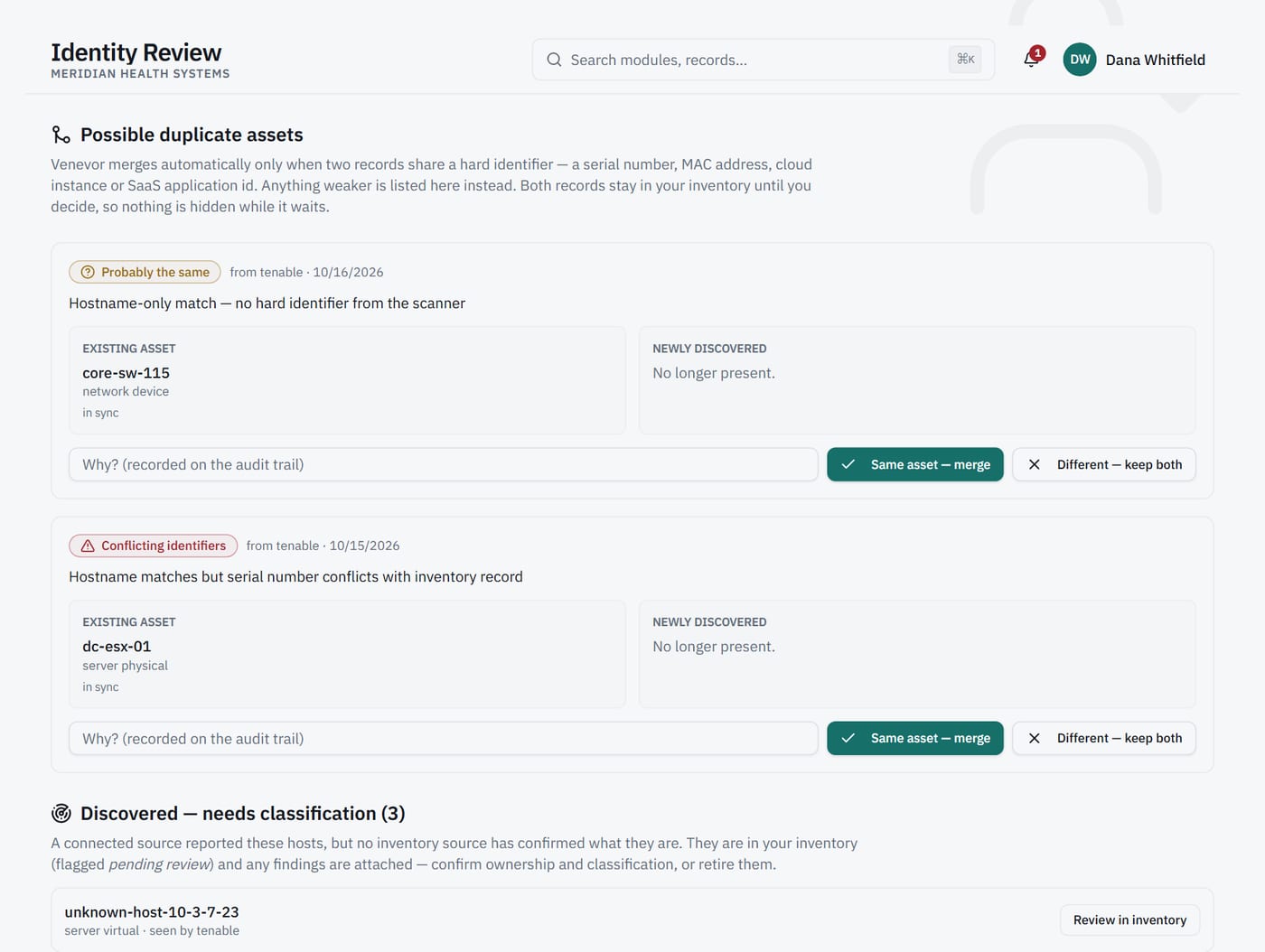Click 'from tenable · 10/16/2026' text
Viewport: 1265px width, 952px height.
pyautogui.click(x=306, y=272)
